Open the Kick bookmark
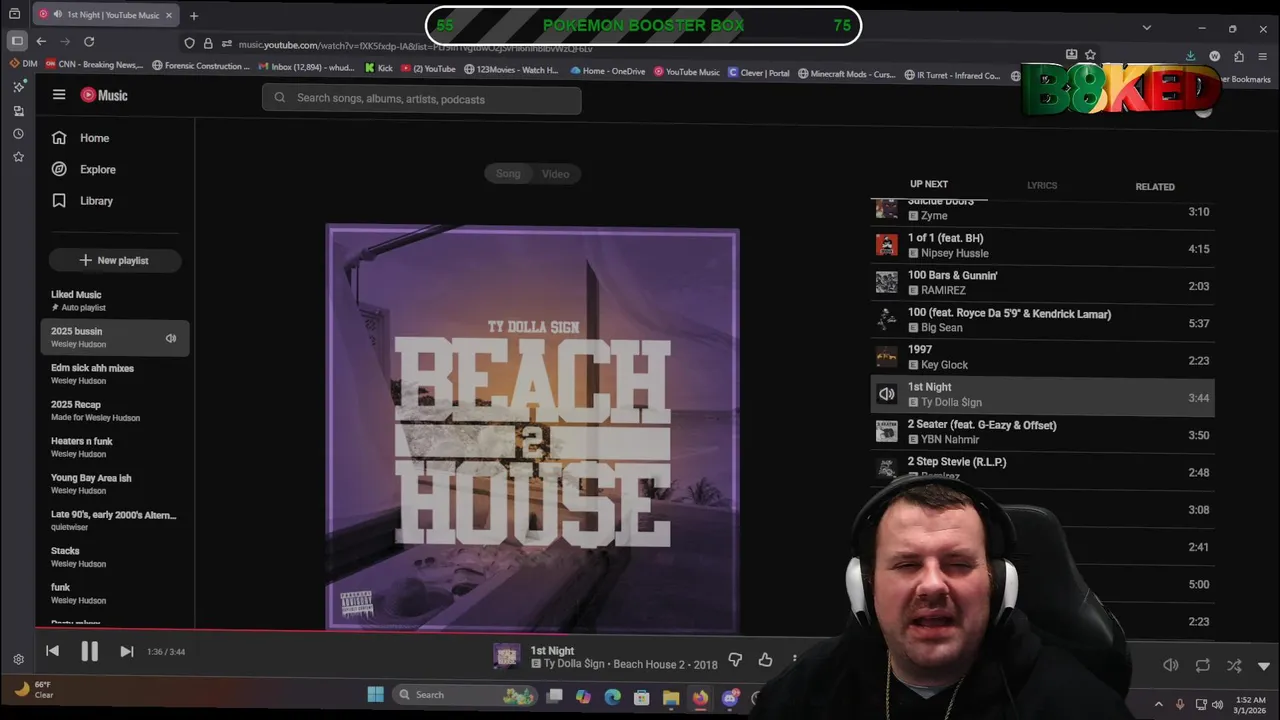Image resolution: width=1280 pixels, height=720 pixels. coord(378,69)
